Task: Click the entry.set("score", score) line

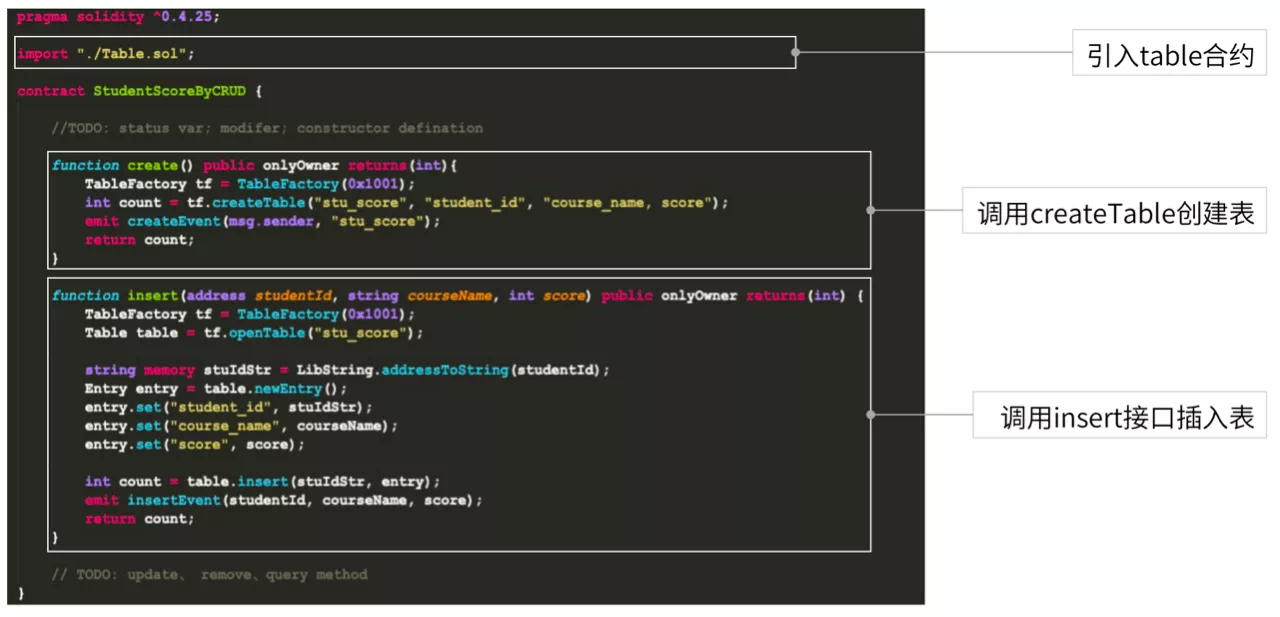Action: [195, 445]
